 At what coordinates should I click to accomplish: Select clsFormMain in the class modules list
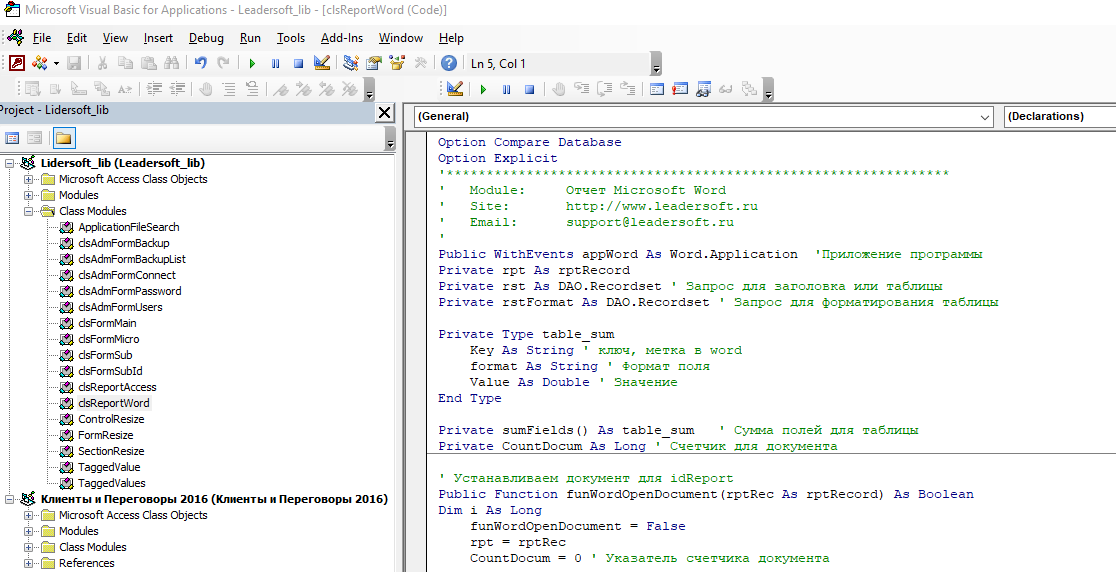(x=107, y=323)
